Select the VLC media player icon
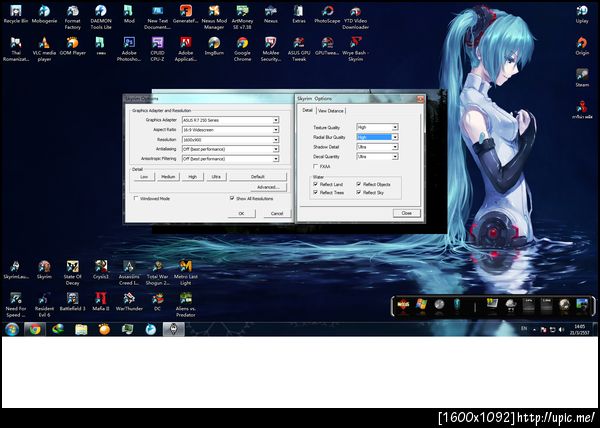This screenshot has height=428, width=600. [x=44, y=49]
